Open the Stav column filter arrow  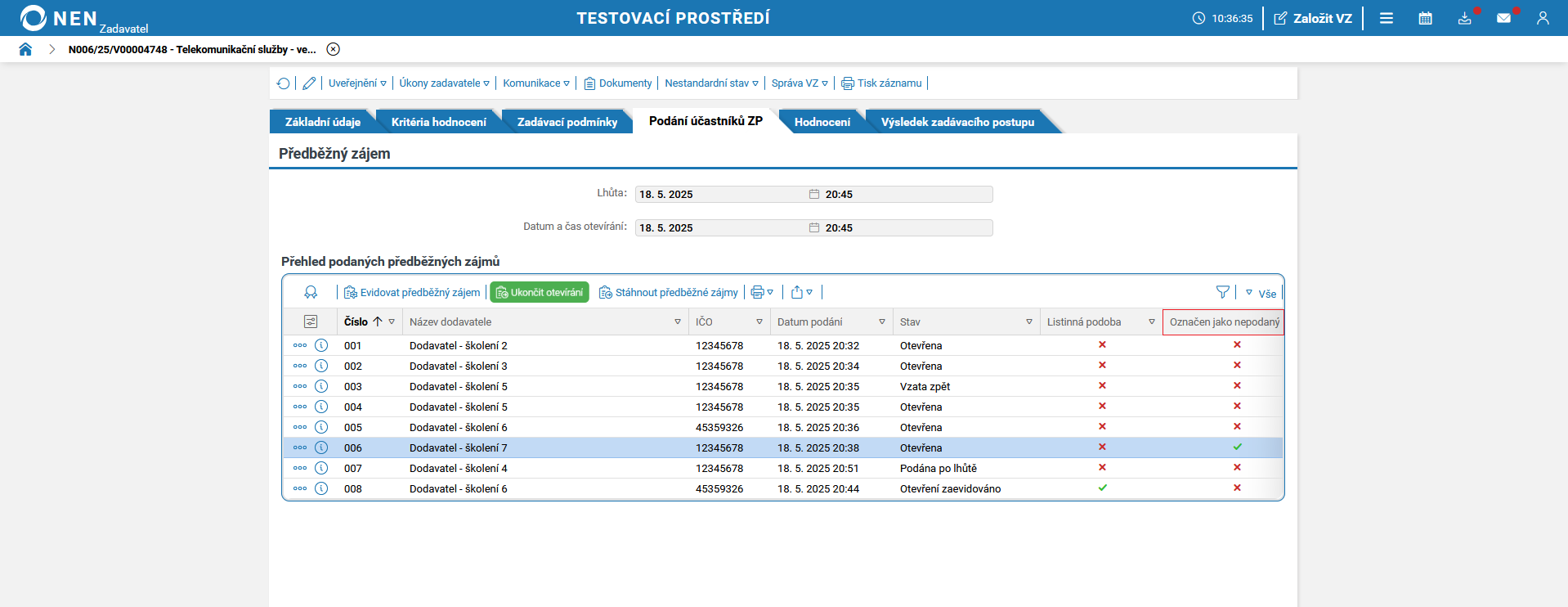pos(1028,322)
